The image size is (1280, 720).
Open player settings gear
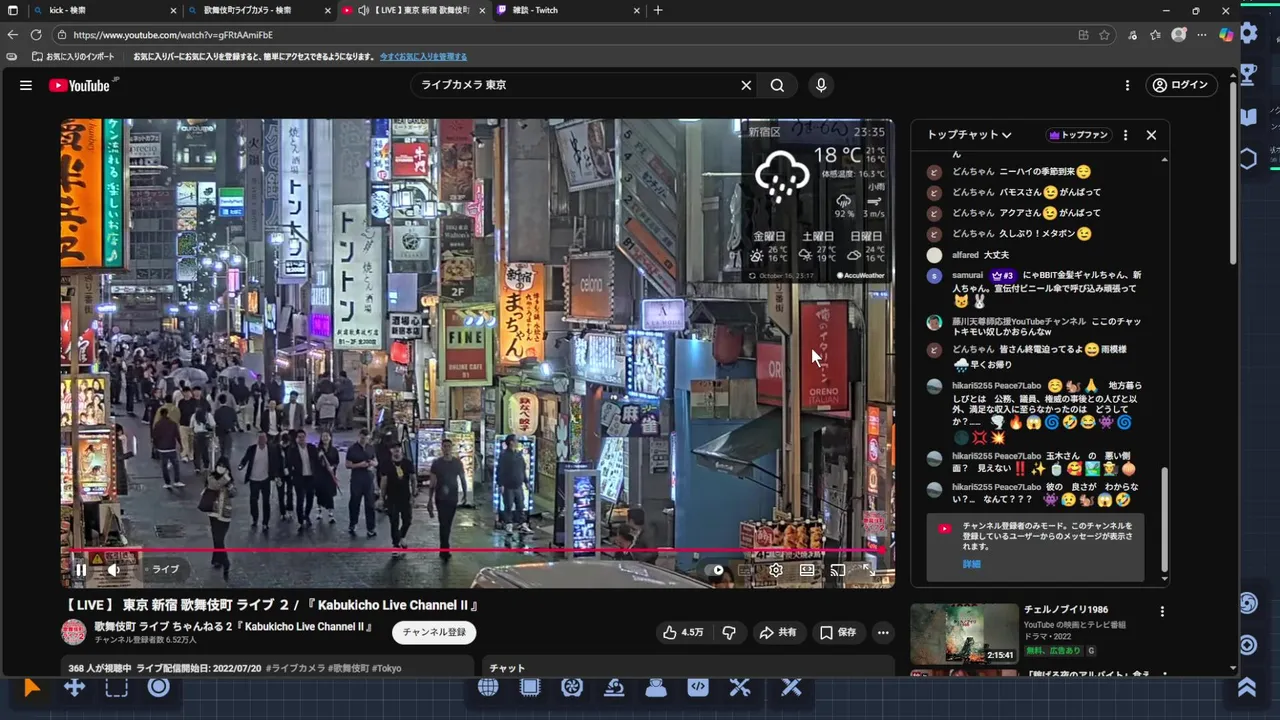(x=775, y=570)
